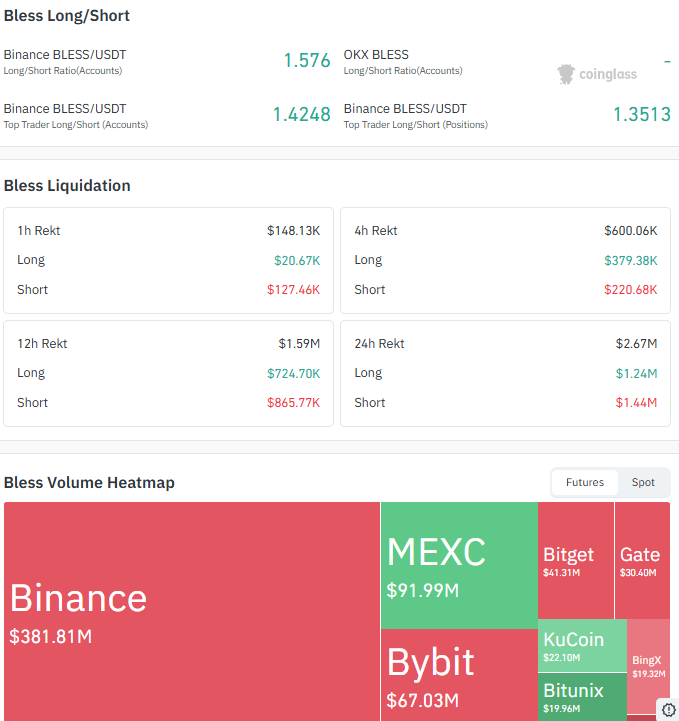
Task: Click 4h Long liquidation $379.38K
Action: [630, 261]
